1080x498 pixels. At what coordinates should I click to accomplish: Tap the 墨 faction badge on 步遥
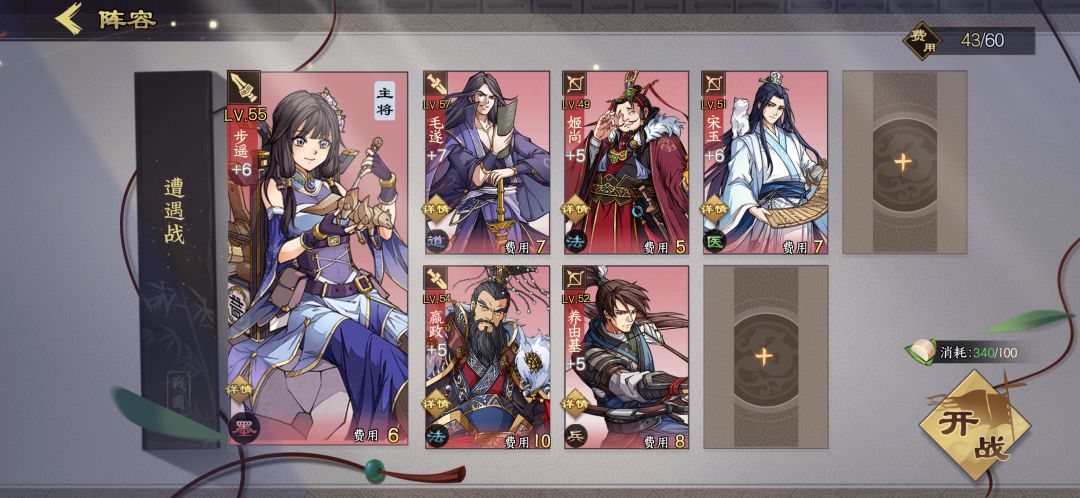242,430
